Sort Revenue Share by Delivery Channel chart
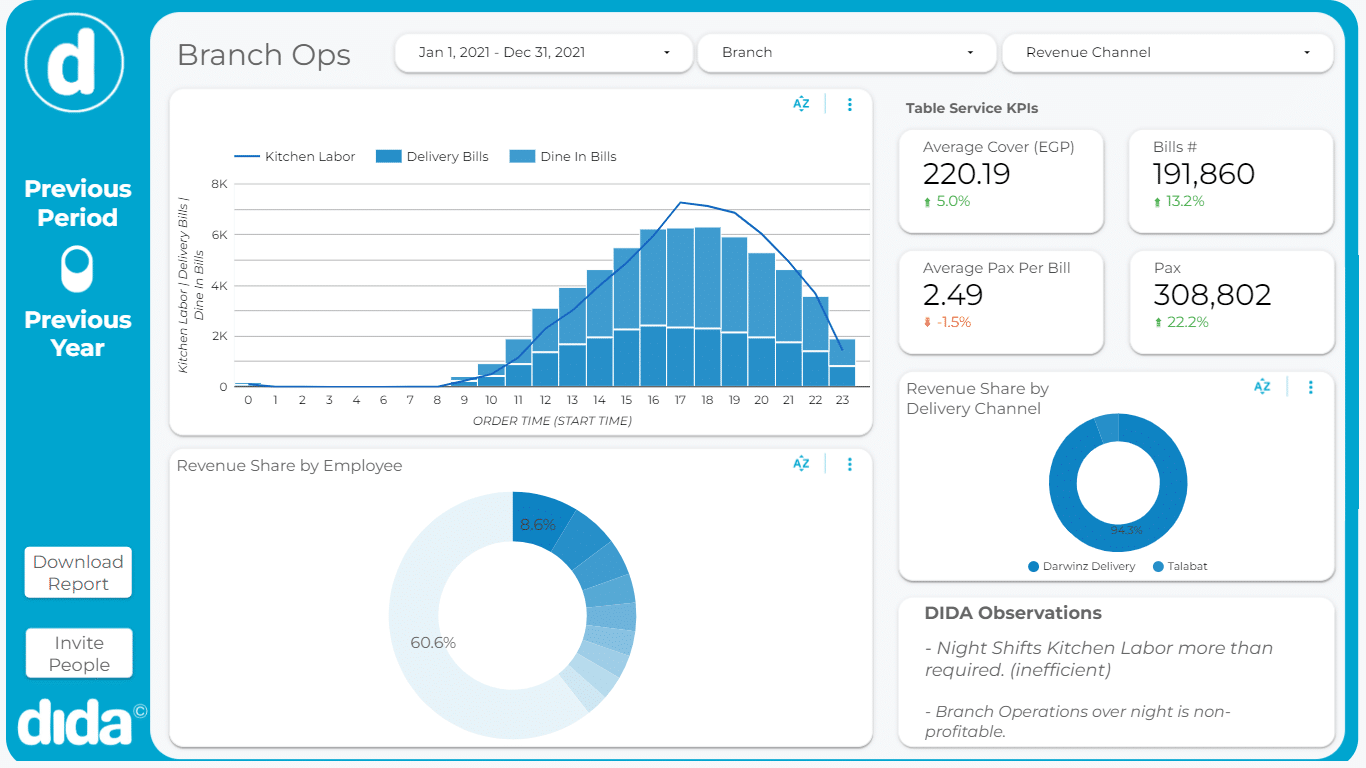The width and height of the screenshot is (1366, 768). coord(1262,387)
